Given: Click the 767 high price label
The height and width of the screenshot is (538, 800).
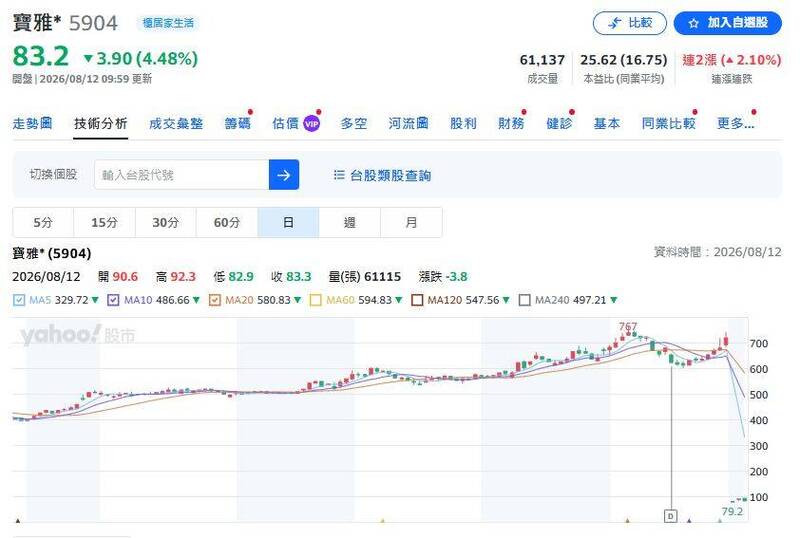Looking at the screenshot, I should pyautogui.click(x=628, y=326).
